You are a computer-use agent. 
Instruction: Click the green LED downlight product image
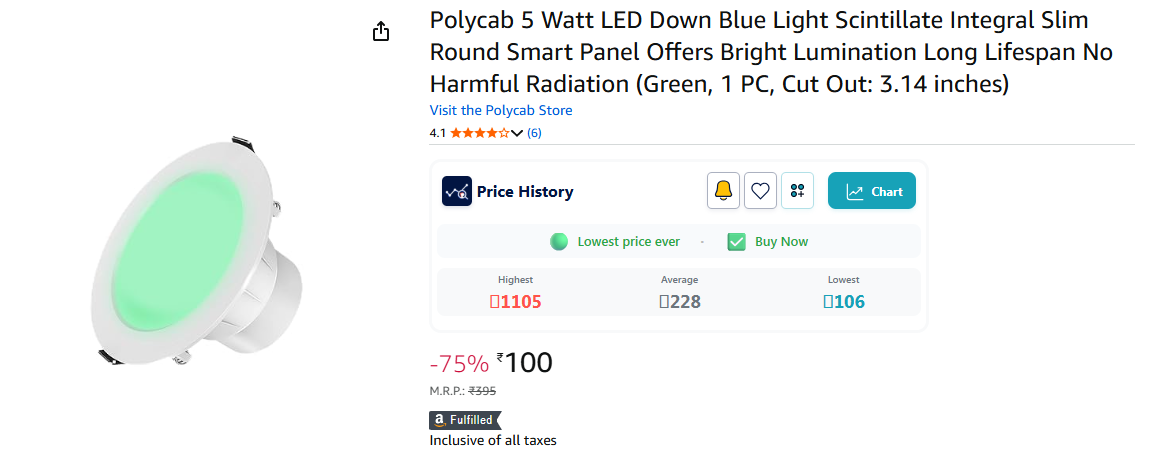pyautogui.click(x=198, y=250)
